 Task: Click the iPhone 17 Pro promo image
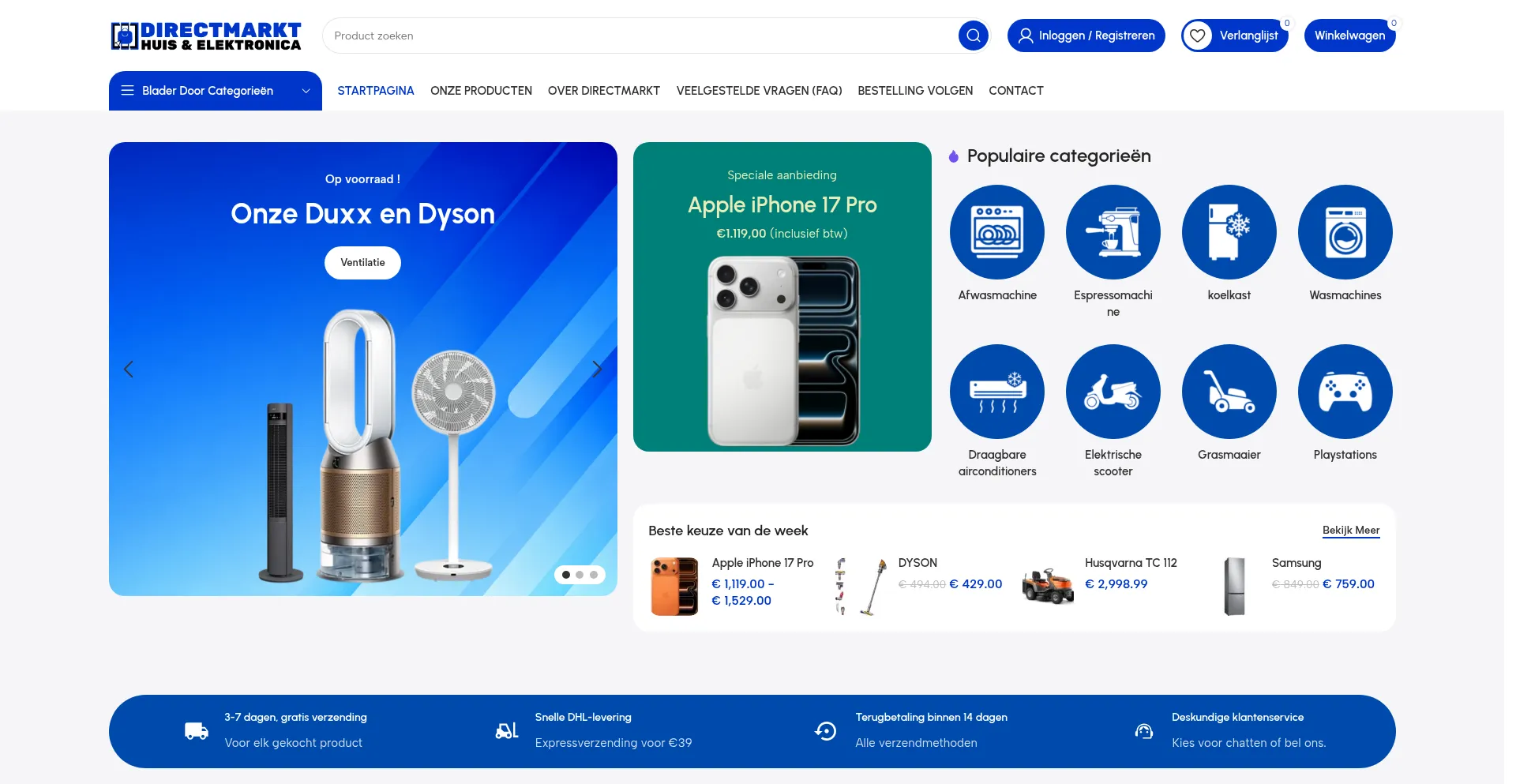[782, 351]
